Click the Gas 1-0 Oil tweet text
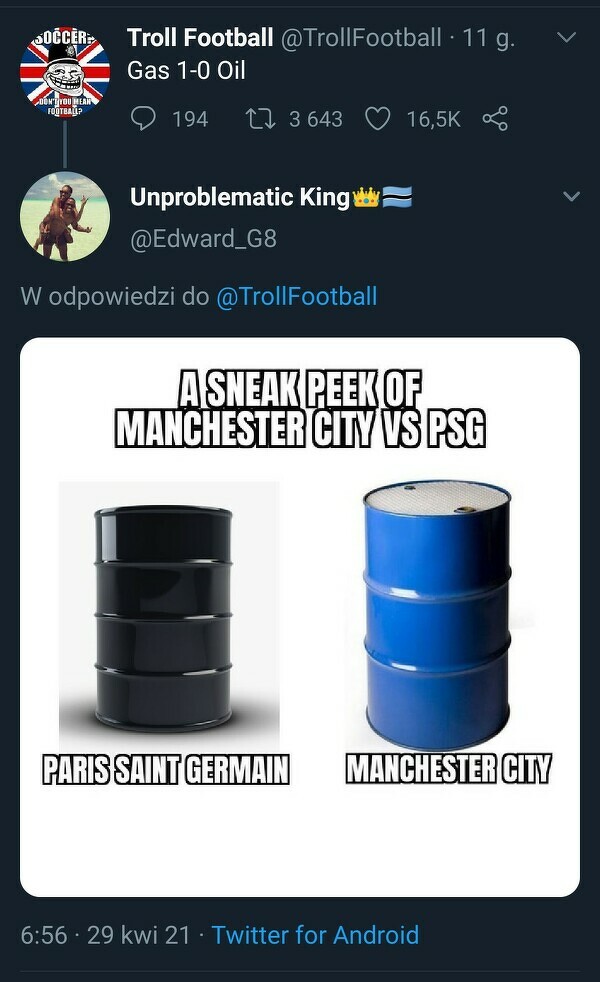The image size is (600, 982). tap(186, 71)
